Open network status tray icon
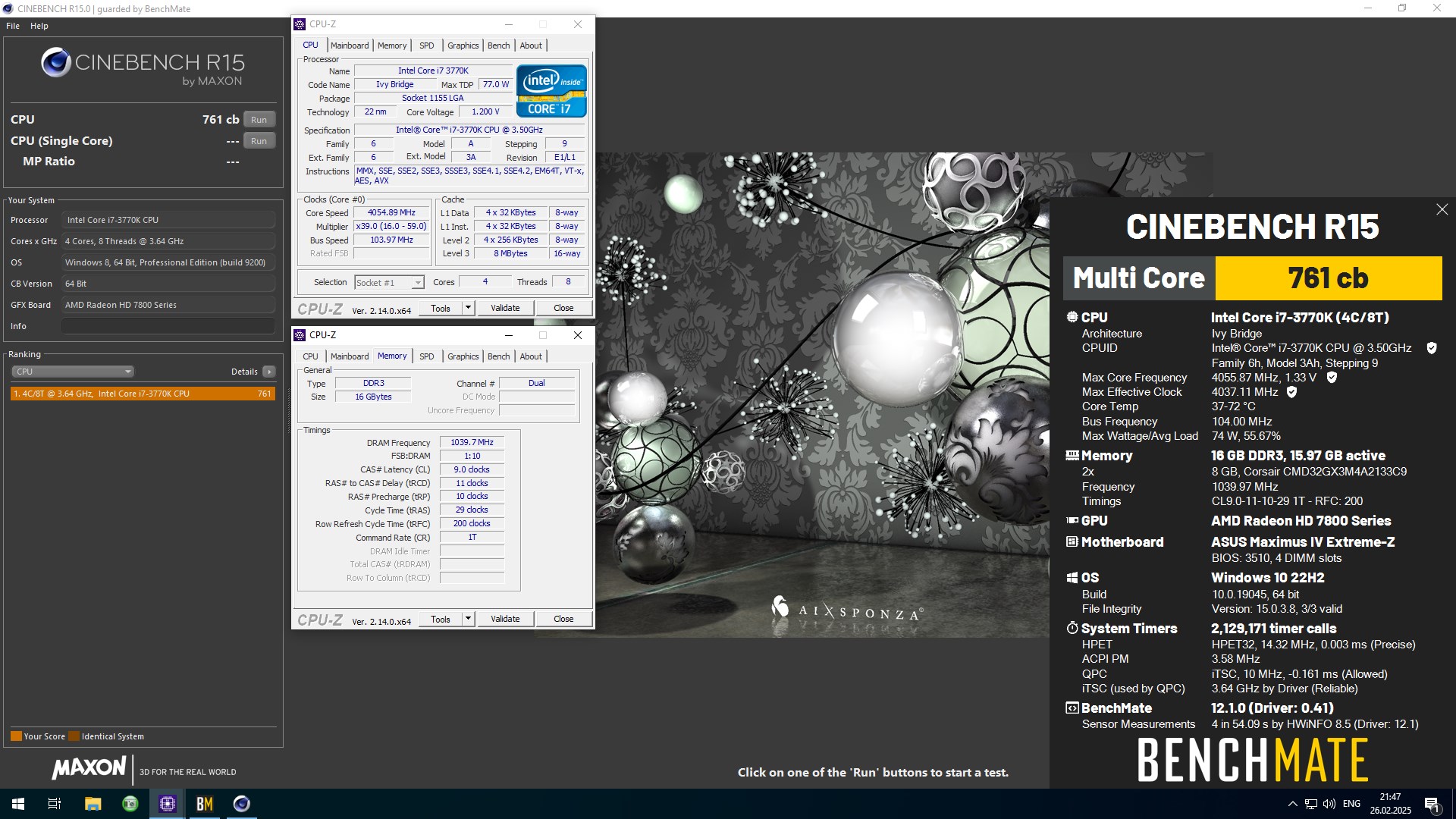Screen dimensions: 1456x819 1310,804
